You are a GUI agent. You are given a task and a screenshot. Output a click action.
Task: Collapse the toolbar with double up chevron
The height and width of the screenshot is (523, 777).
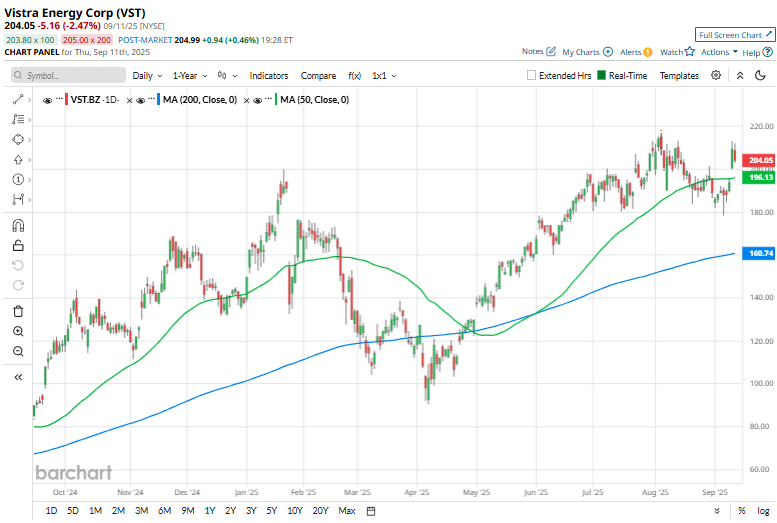click(x=740, y=75)
